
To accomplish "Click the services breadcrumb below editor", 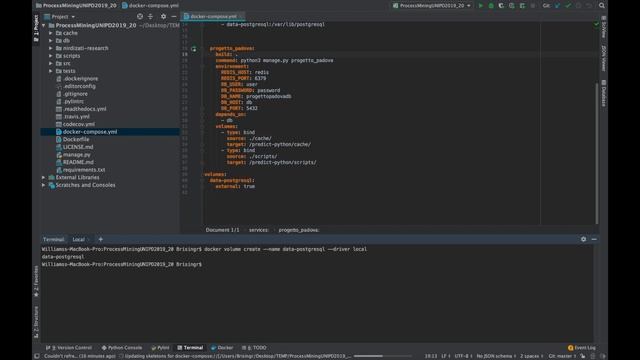I will 259,230.
